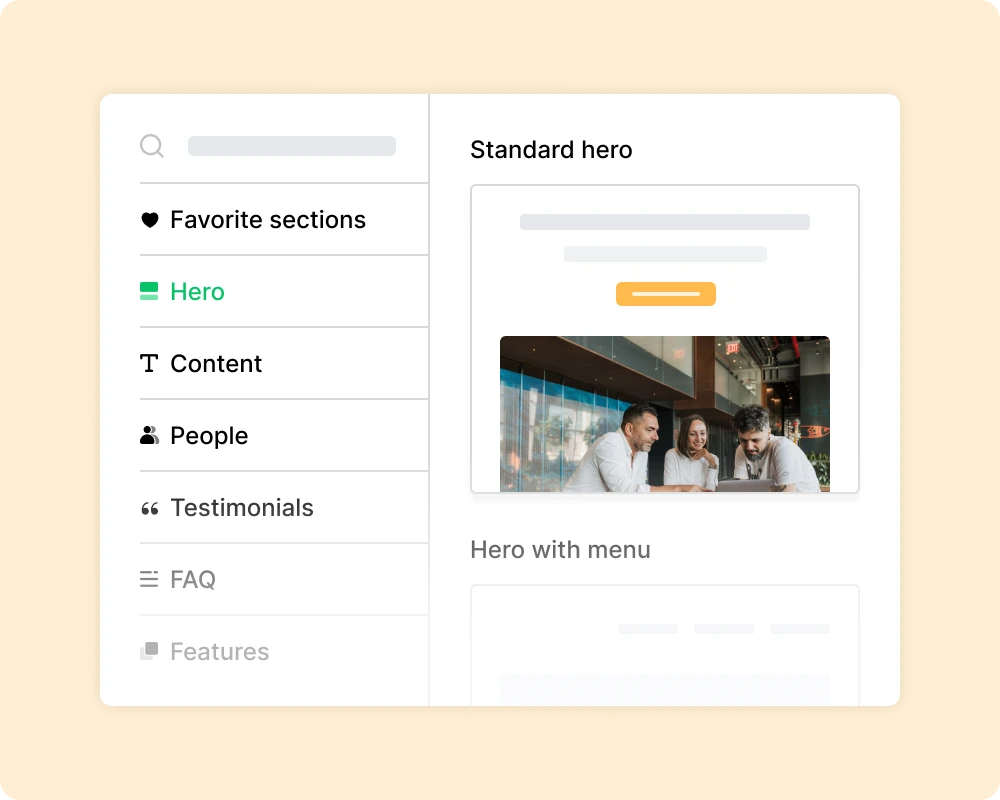1000x800 pixels.
Task: Click the "T" icon next to Content
Action: coord(149,363)
